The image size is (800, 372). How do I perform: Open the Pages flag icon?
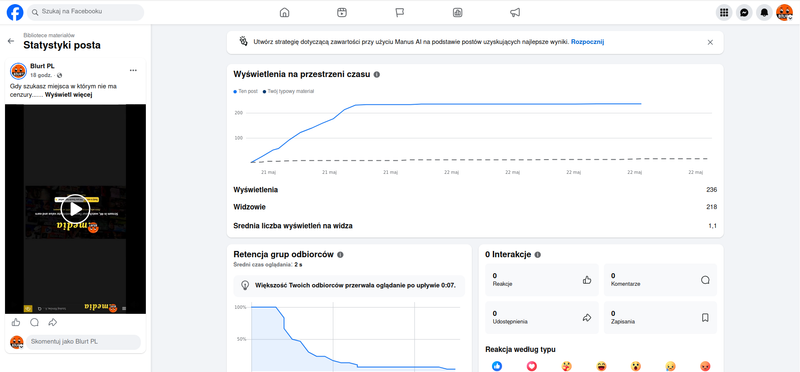(x=400, y=13)
